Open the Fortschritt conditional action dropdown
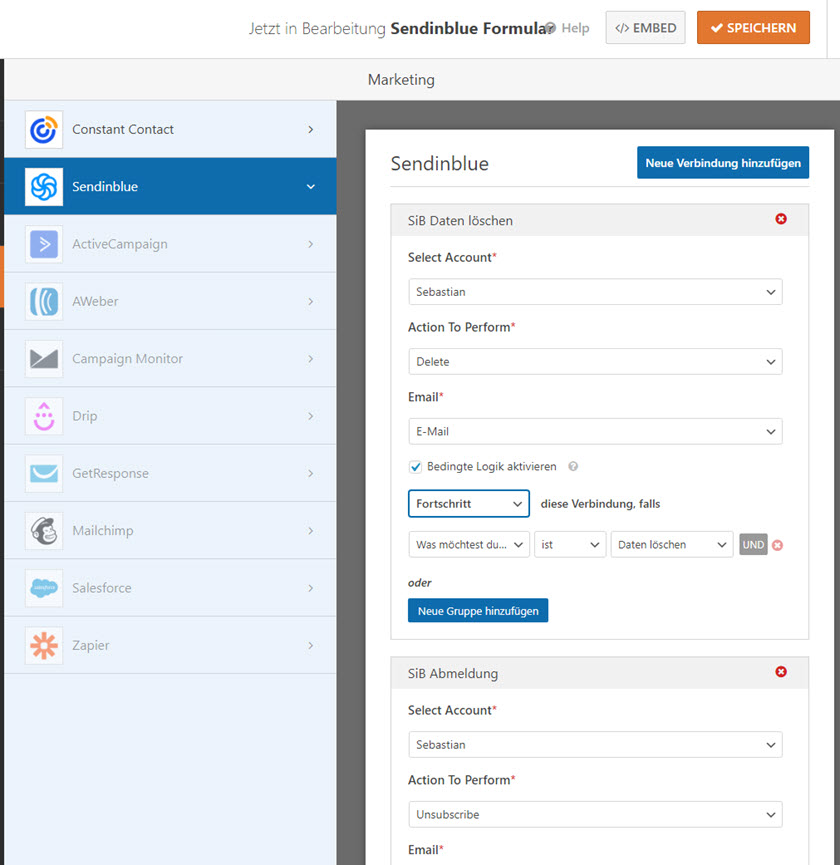The width and height of the screenshot is (840, 865). pyautogui.click(x=469, y=504)
